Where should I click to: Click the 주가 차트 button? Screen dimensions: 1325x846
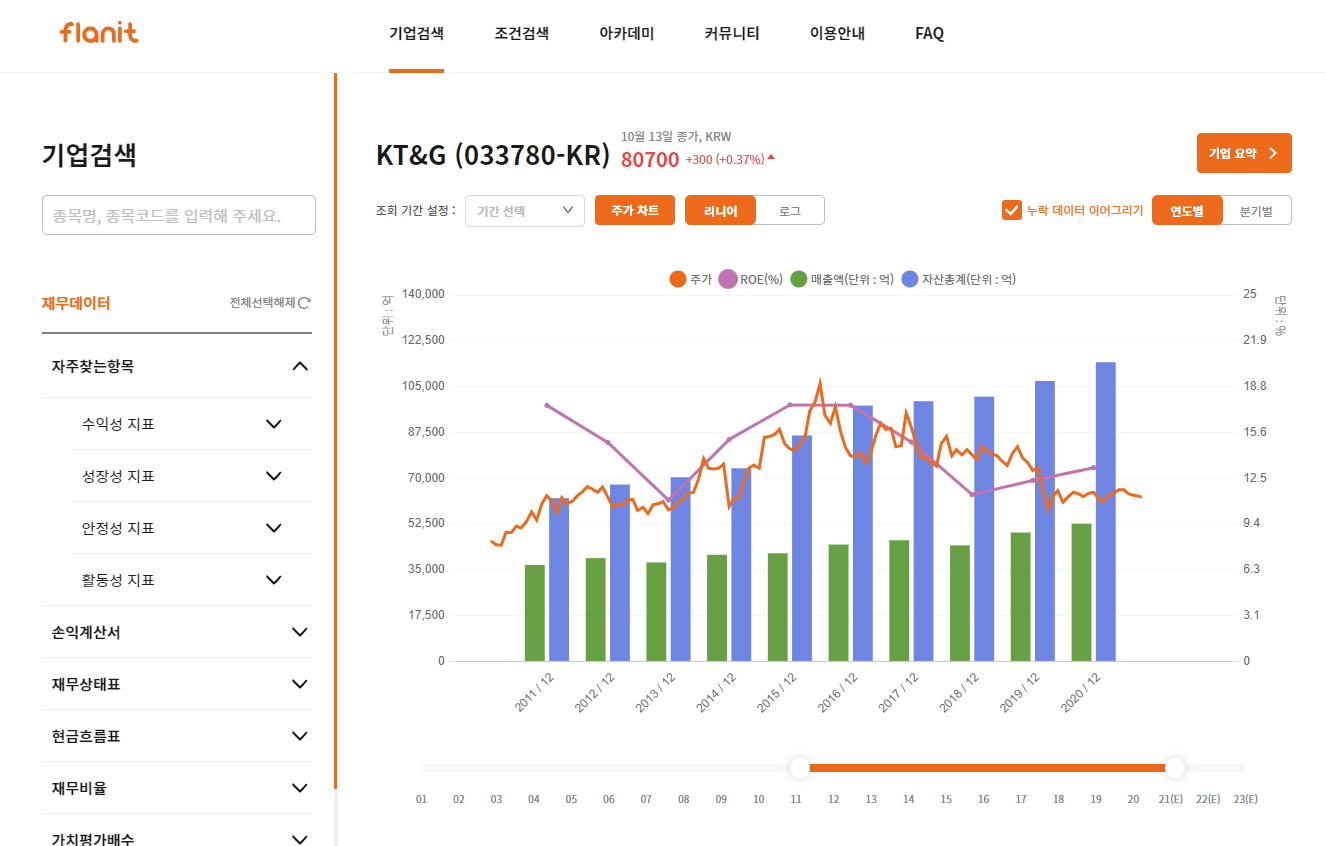coord(635,210)
